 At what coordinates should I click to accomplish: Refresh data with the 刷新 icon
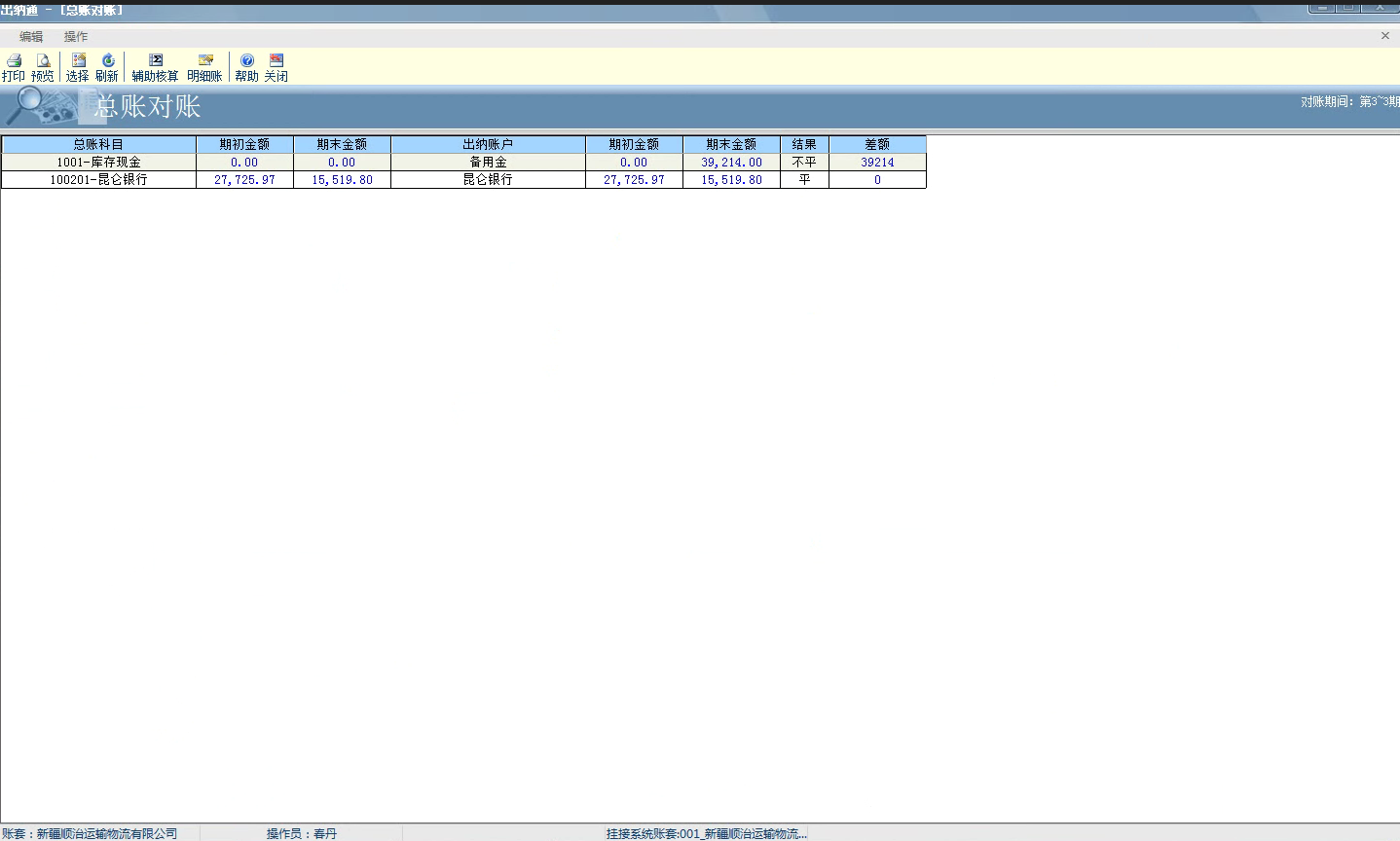107,66
